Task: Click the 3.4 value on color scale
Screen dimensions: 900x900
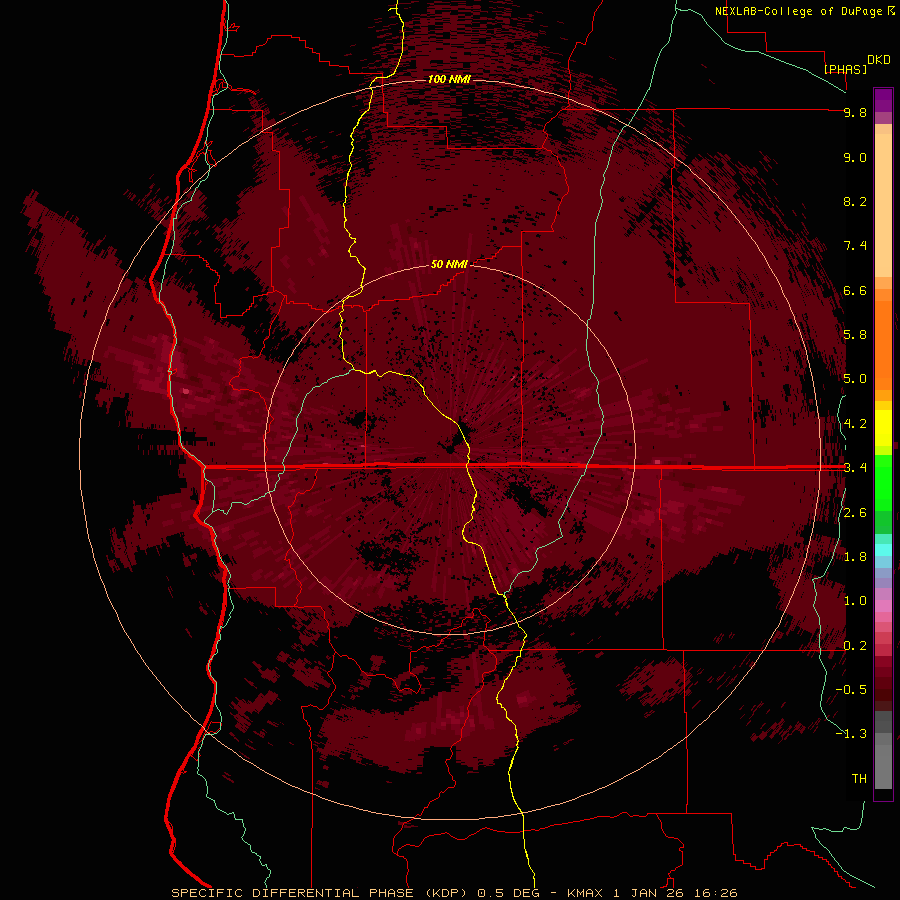Action: [855, 468]
